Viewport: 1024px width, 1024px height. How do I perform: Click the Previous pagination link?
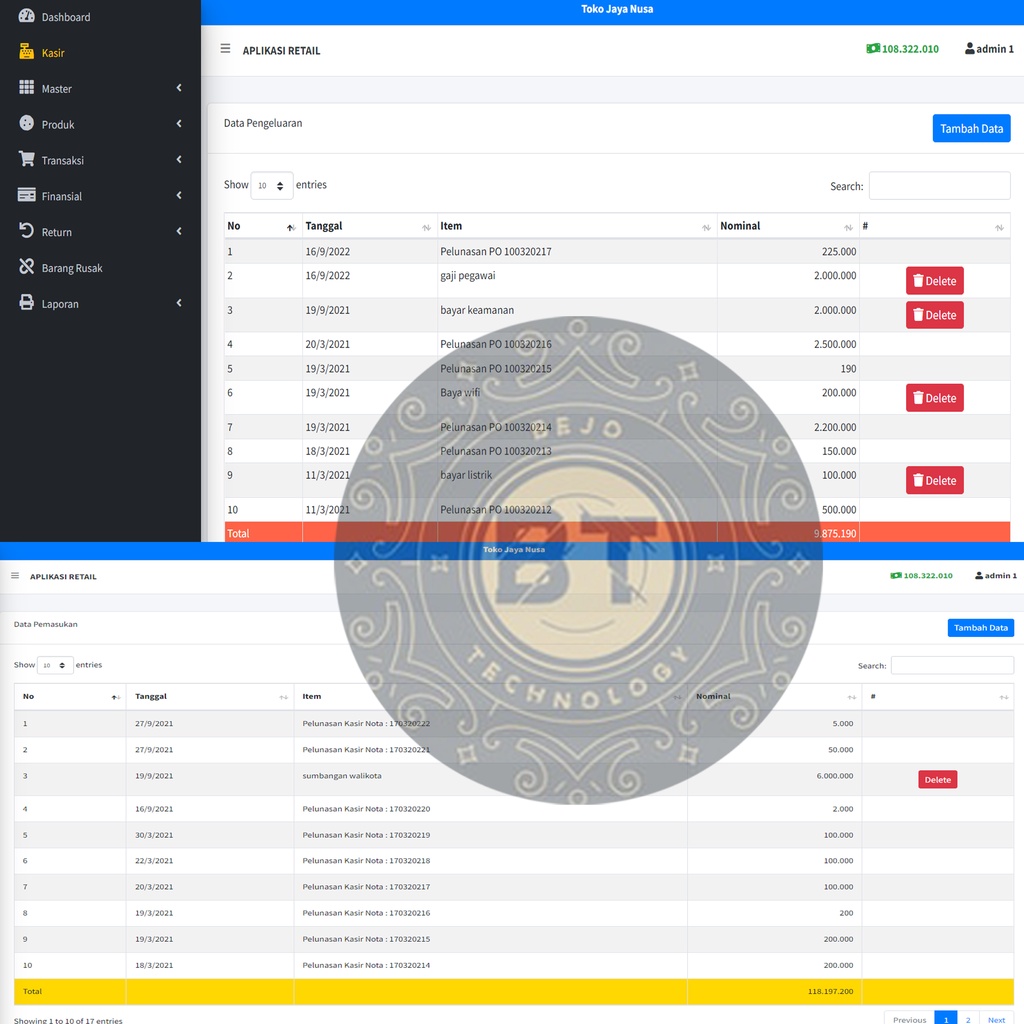[909, 1019]
